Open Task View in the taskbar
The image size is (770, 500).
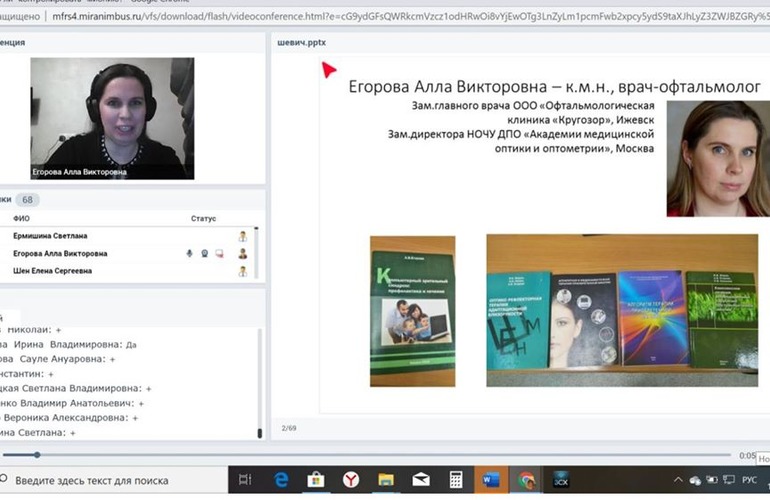pos(245,479)
